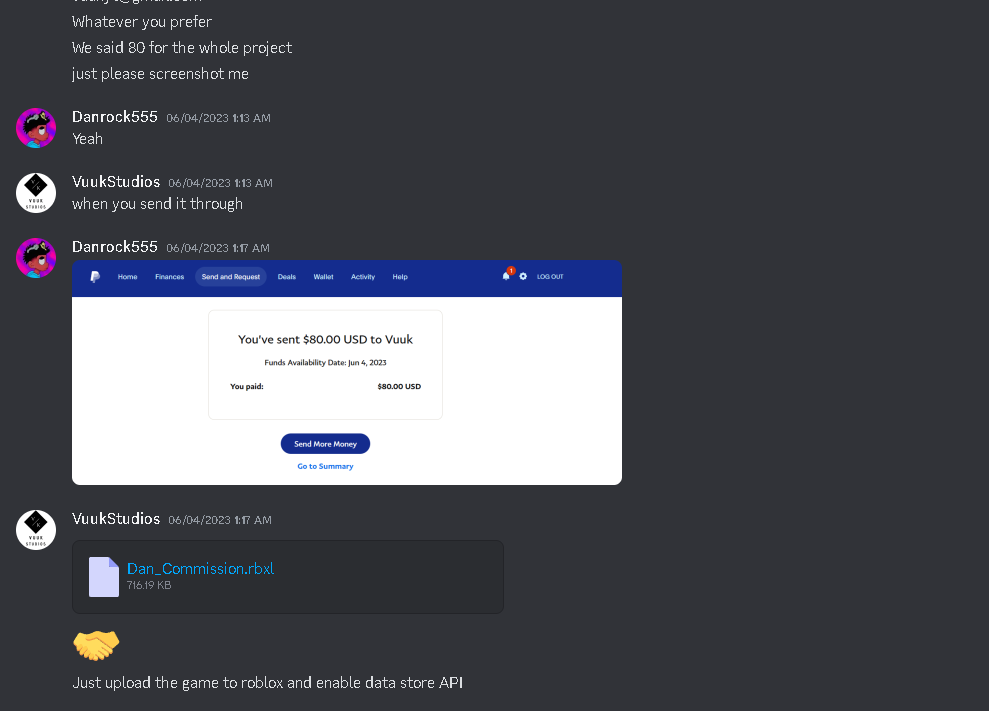Click Danrock555's avatar next to Yeah message
The height and width of the screenshot is (711, 989).
[36, 128]
